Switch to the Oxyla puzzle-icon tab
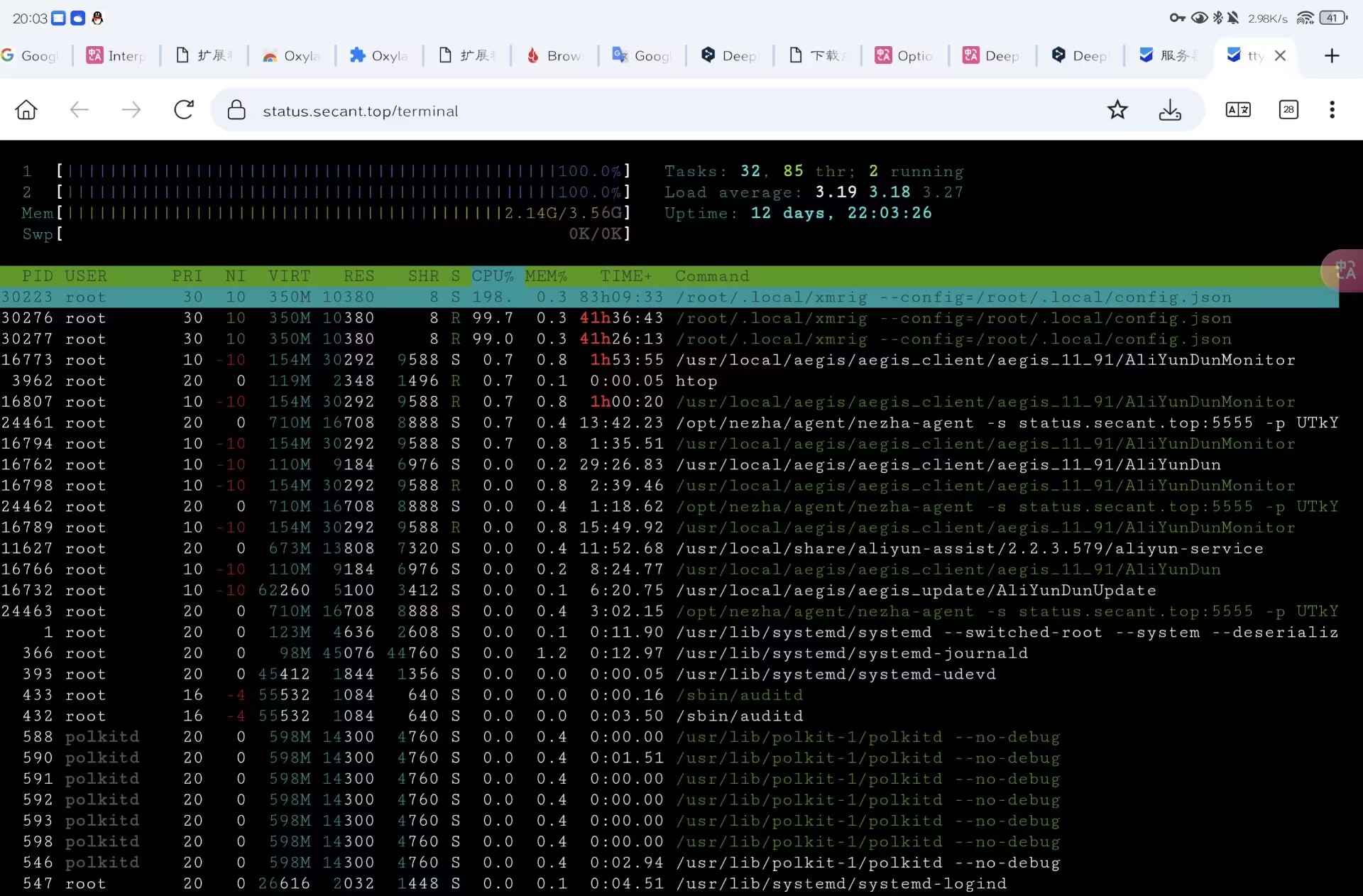Image resolution: width=1363 pixels, height=896 pixels. pos(379,55)
